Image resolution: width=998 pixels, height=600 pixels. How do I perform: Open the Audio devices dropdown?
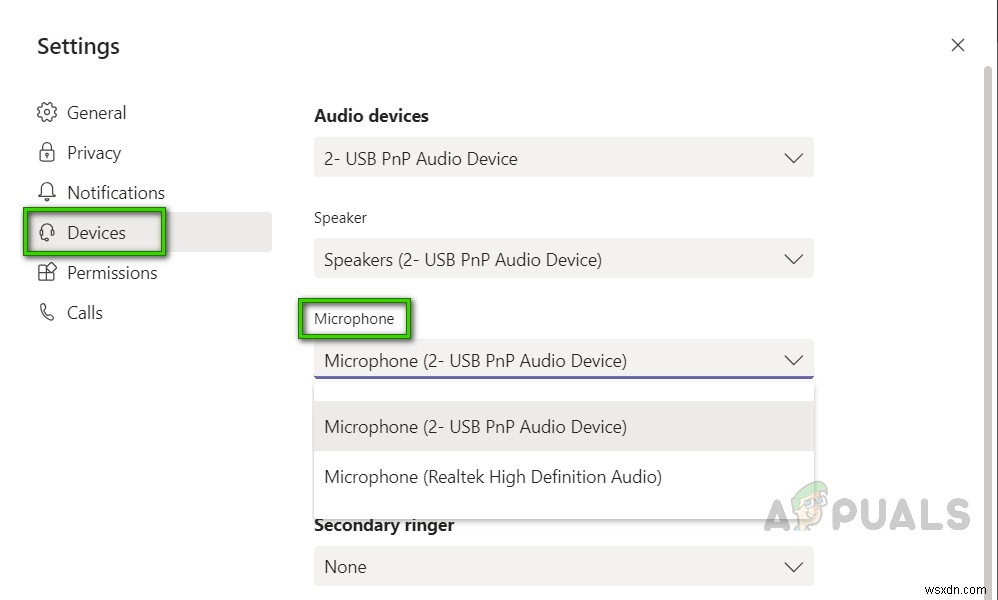click(563, 158)
